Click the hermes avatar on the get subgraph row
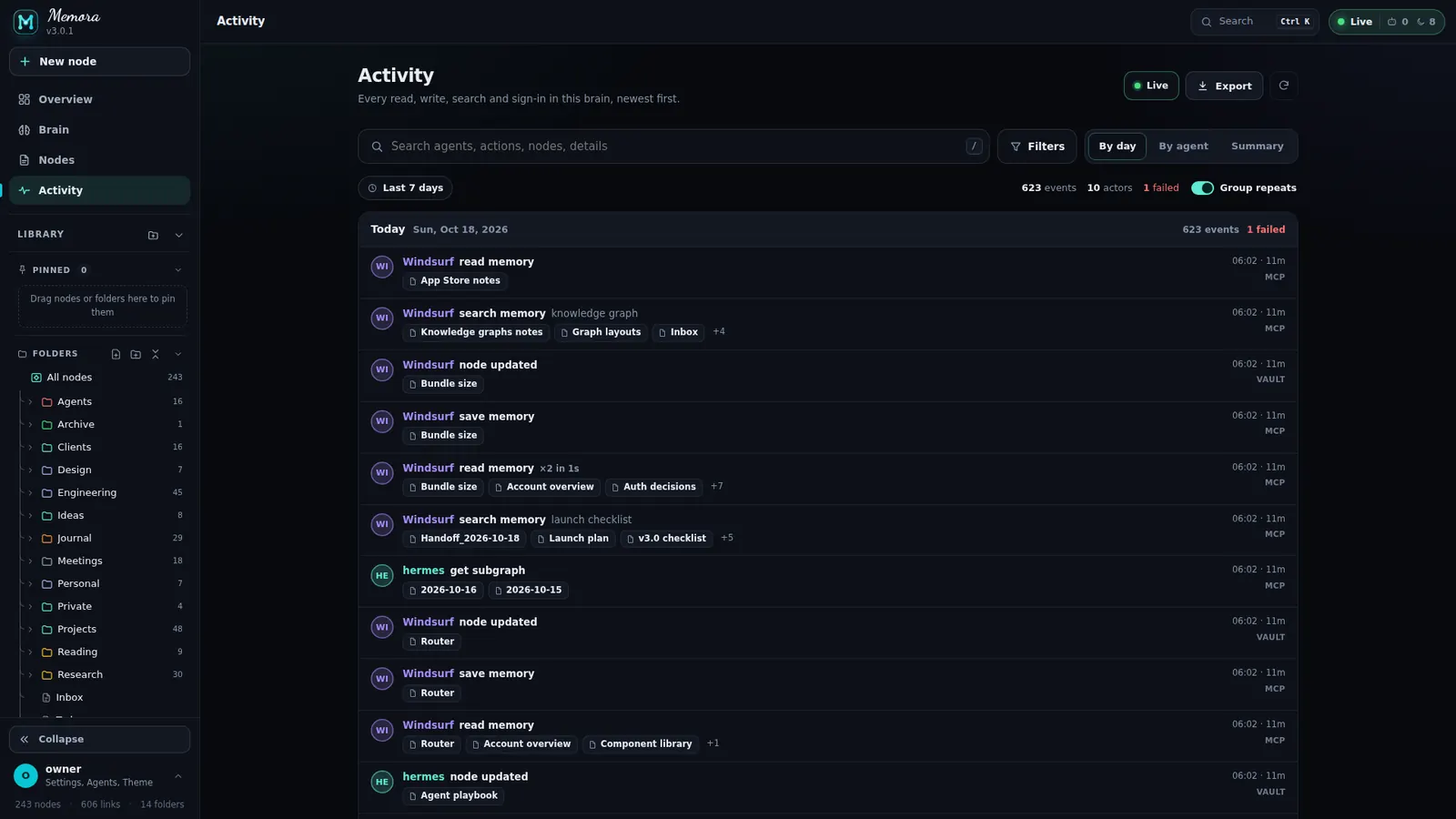This screenshot has width=1456, height=819. pos(382,576)
